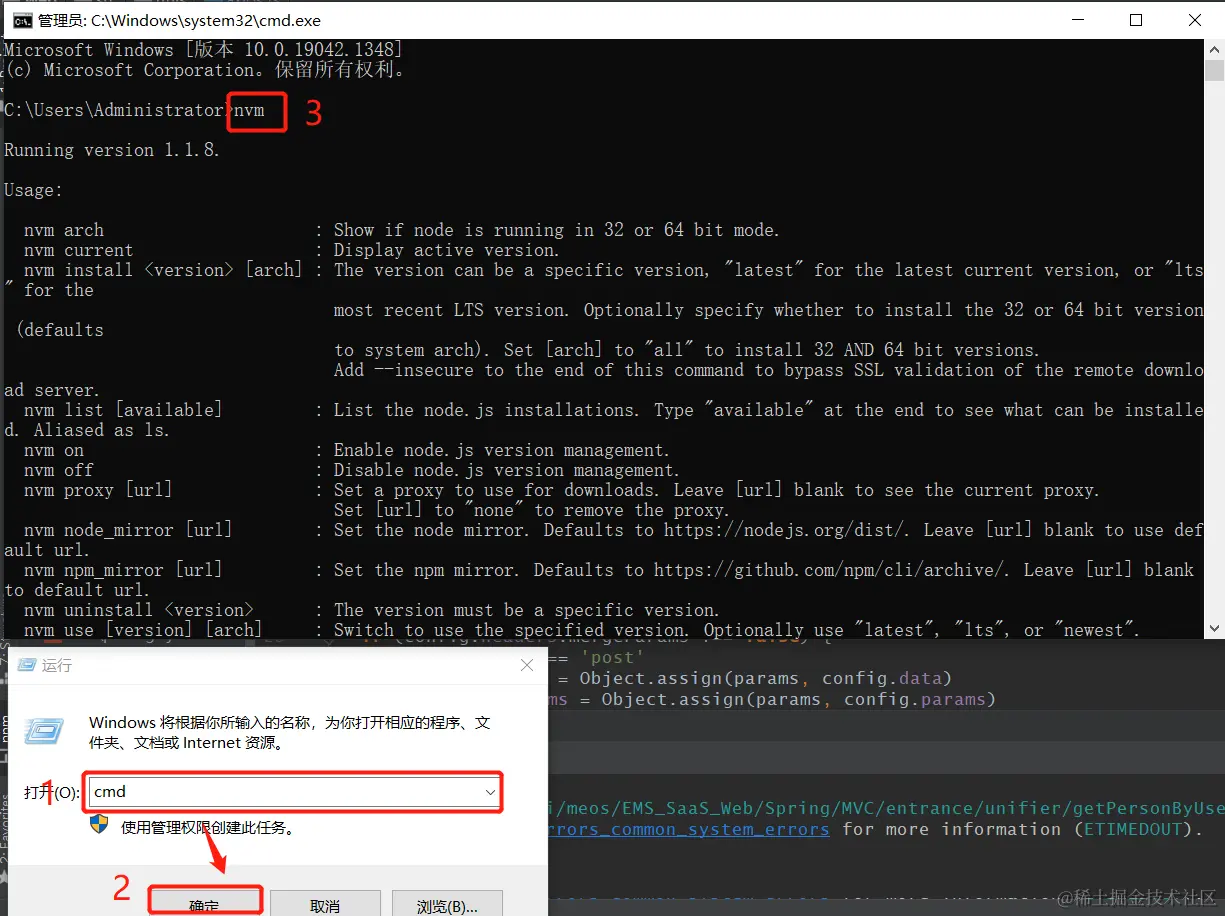Screen dimensions: 1225x916
Task: Click 'nvm npm_mirror [url]' text
Action: [x=123, y=570]
